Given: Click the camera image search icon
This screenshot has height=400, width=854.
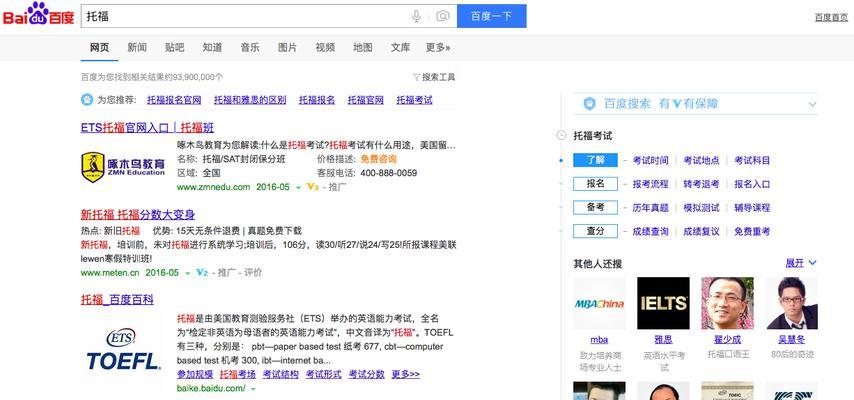Looking at the screenshot, I should [x=443, y=16].
